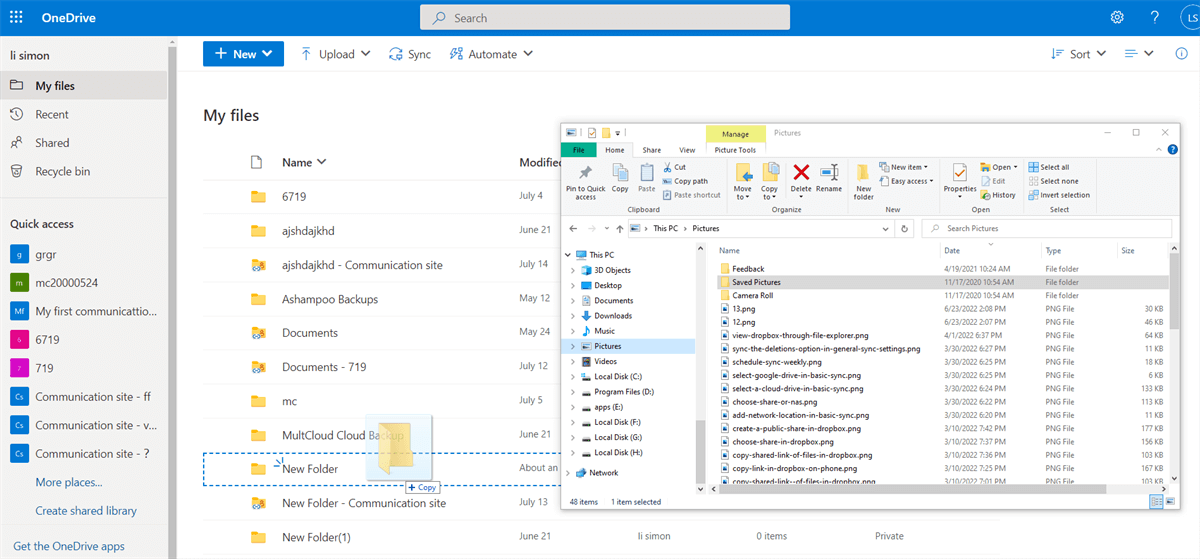The width and height of the screenshot is (1200, 559).
Task: Click the Delete icon in Explorer ribbon
Action: [x=801, y=177]
